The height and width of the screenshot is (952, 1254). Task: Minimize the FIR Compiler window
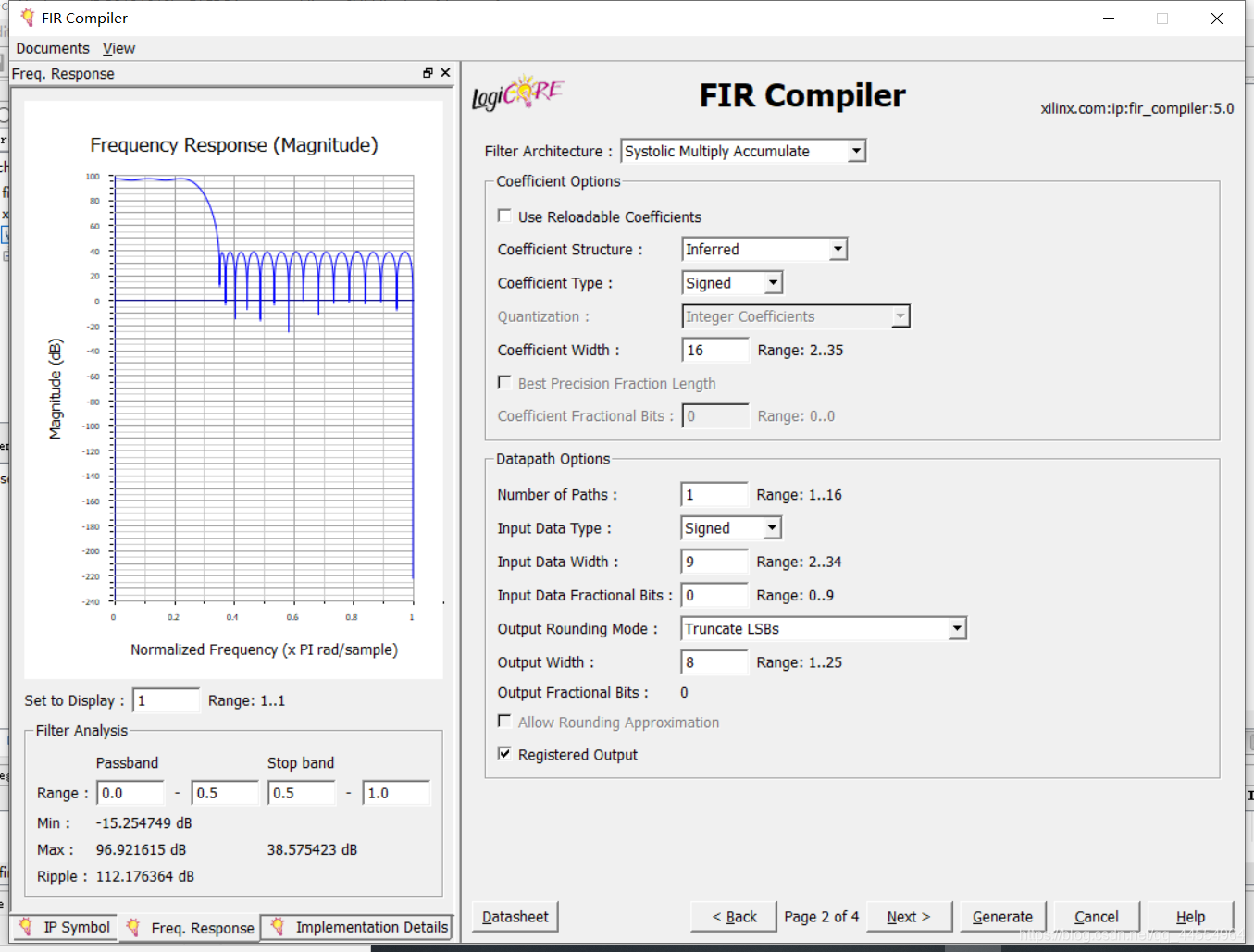coord(1109,18)
